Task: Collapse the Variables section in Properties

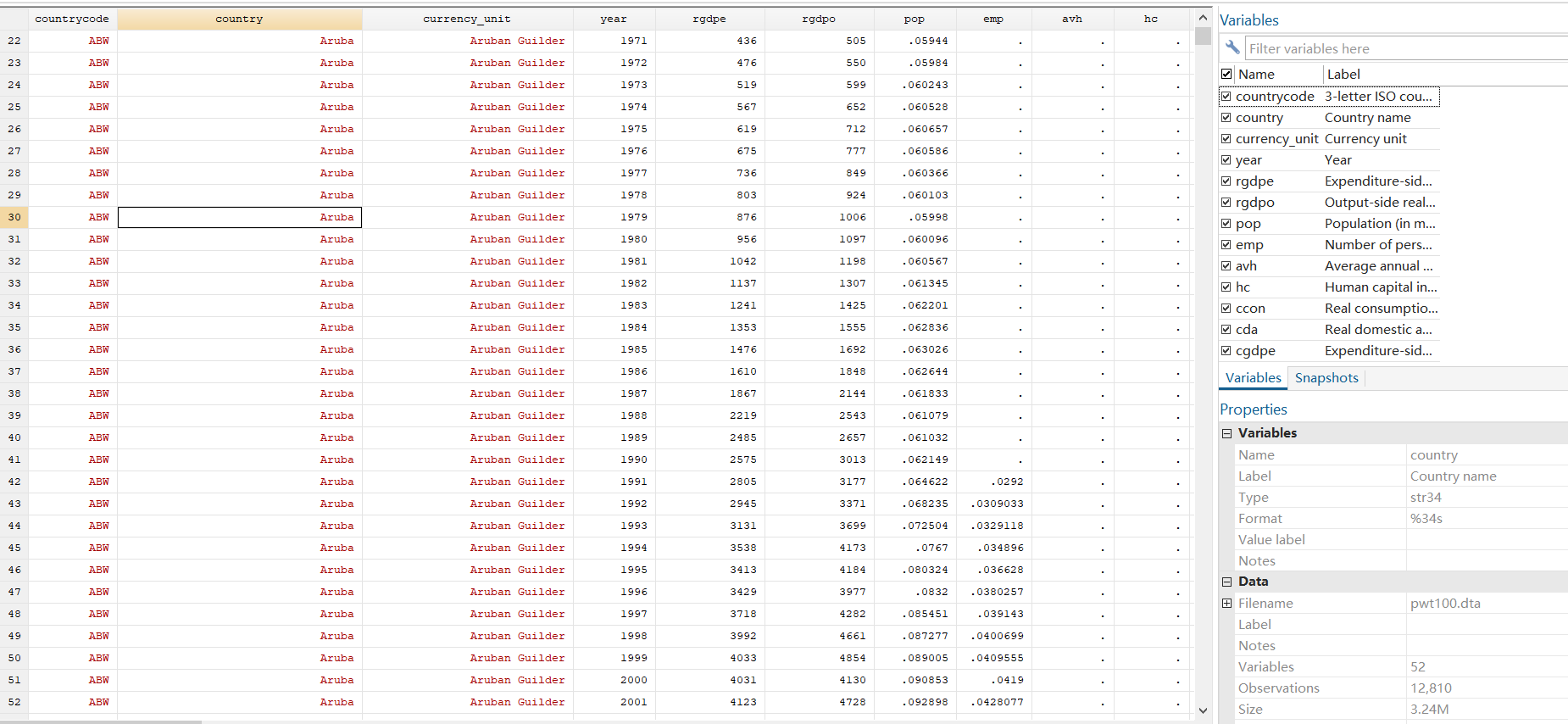Action: click(x=1226, y=433)
